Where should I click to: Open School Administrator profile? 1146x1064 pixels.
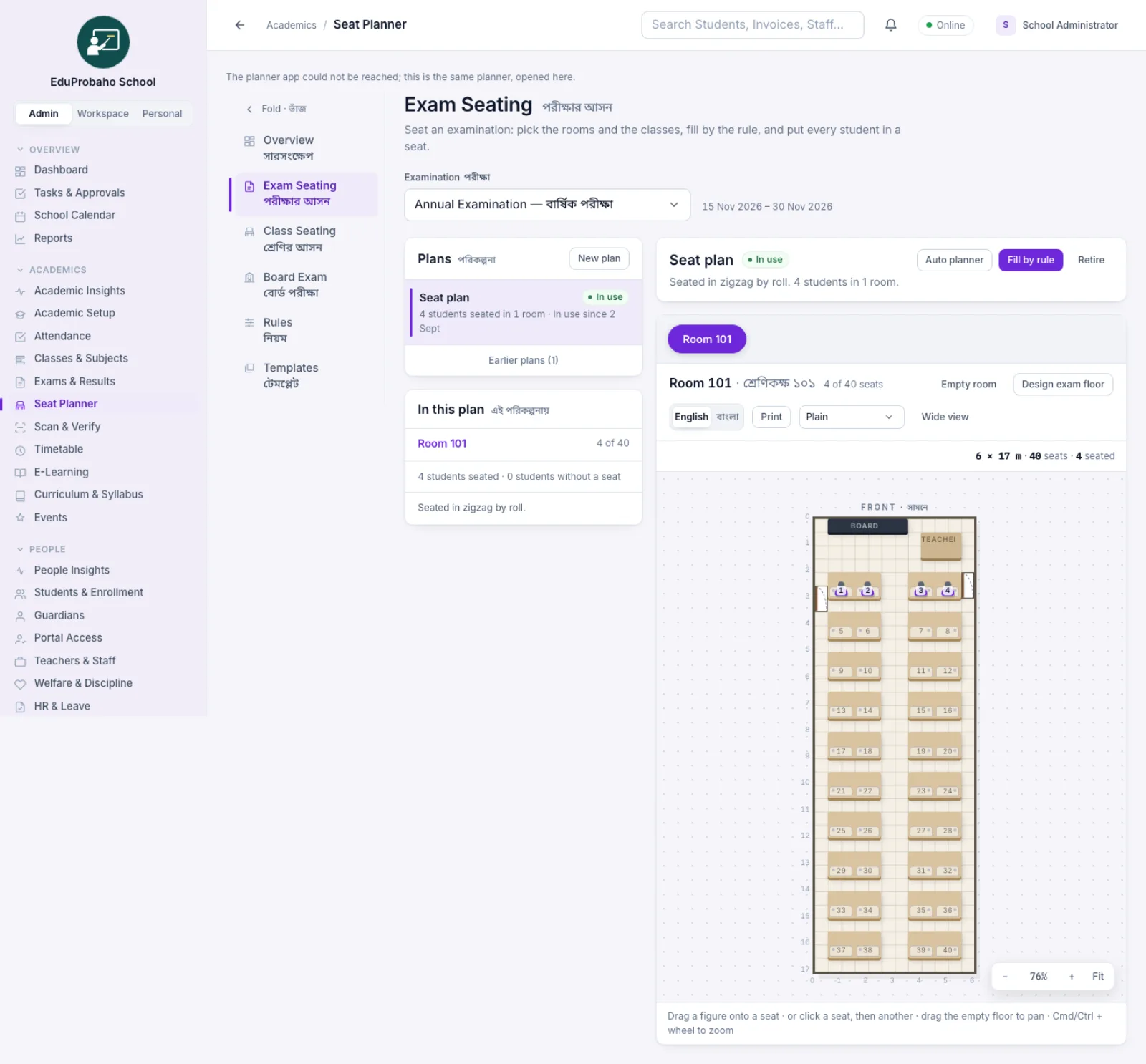(x=1056, y=25)
